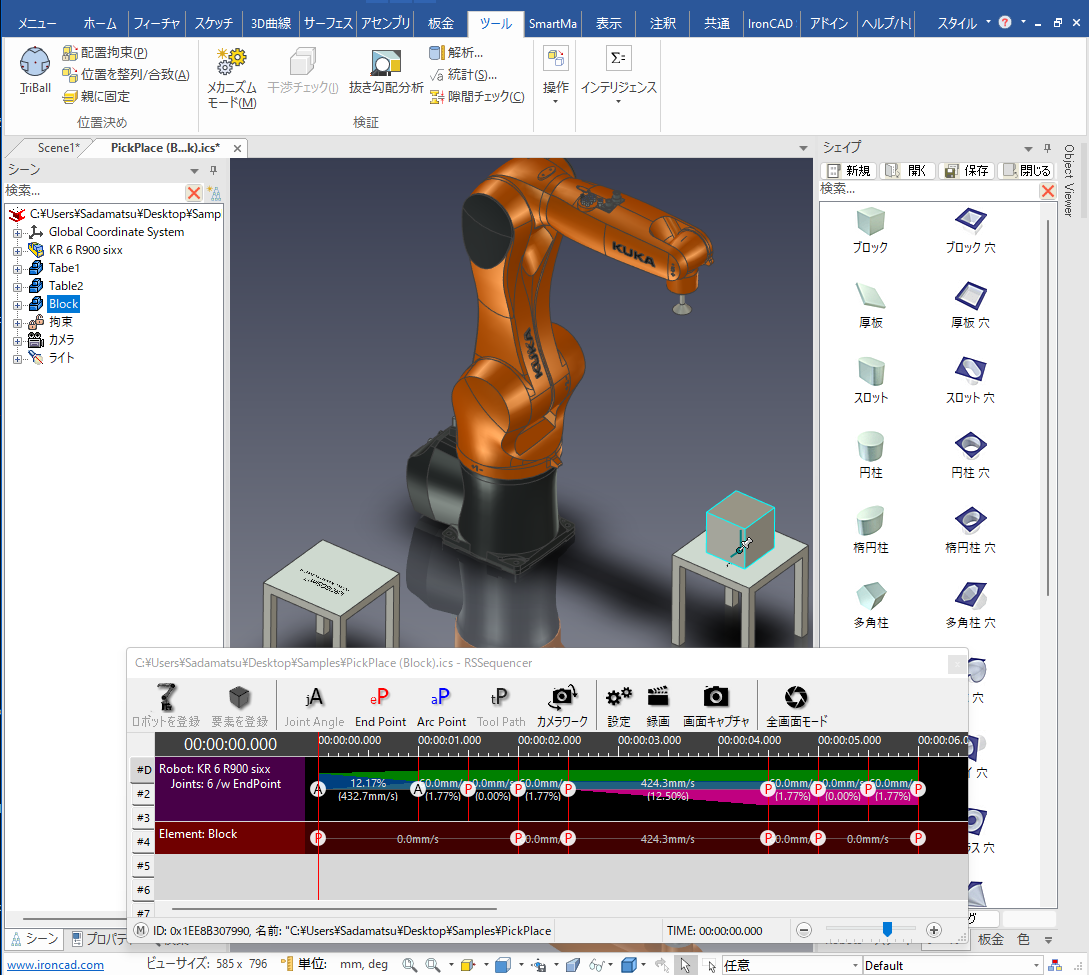Expand the KR 6 R900 sixx tree node
The image size is (1089, 975).
coord(17,250)
